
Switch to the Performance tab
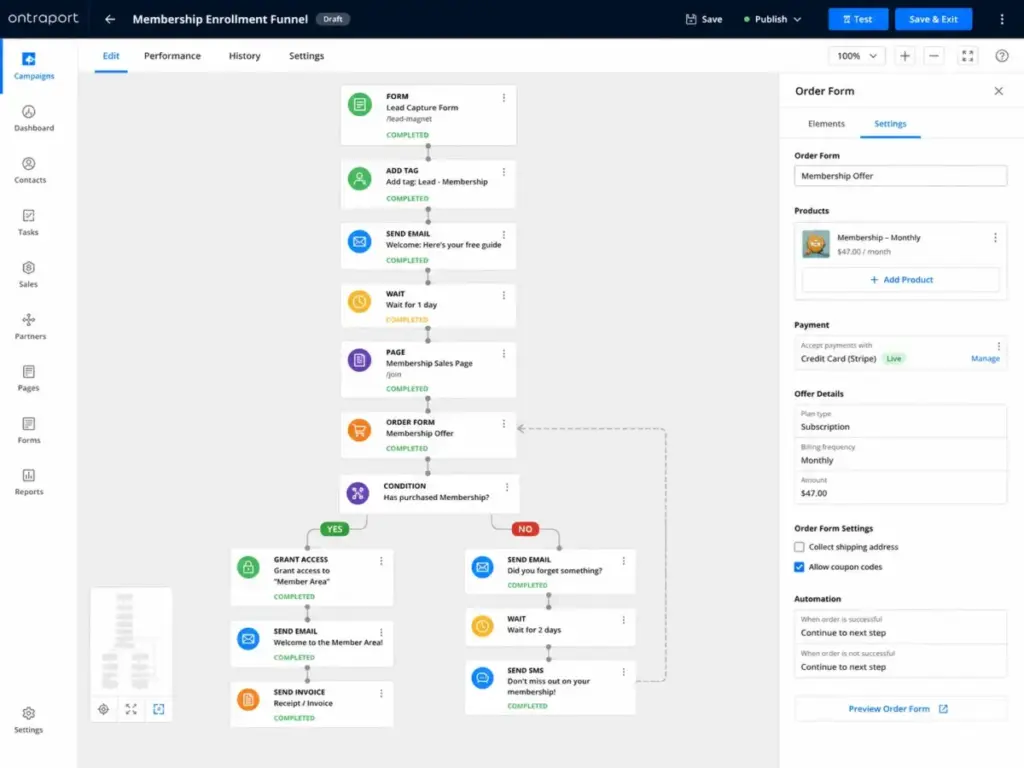coord(172,56)
